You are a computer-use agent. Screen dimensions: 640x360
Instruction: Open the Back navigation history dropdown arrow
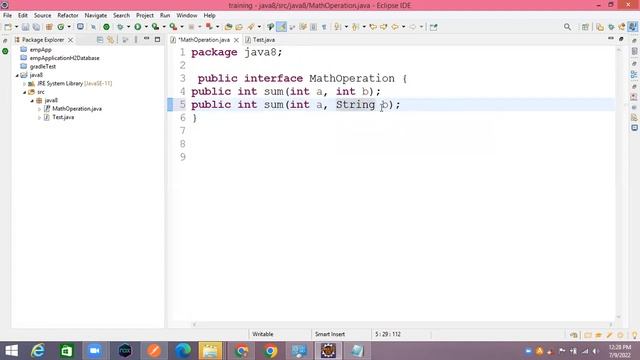(x=403, y=27)
